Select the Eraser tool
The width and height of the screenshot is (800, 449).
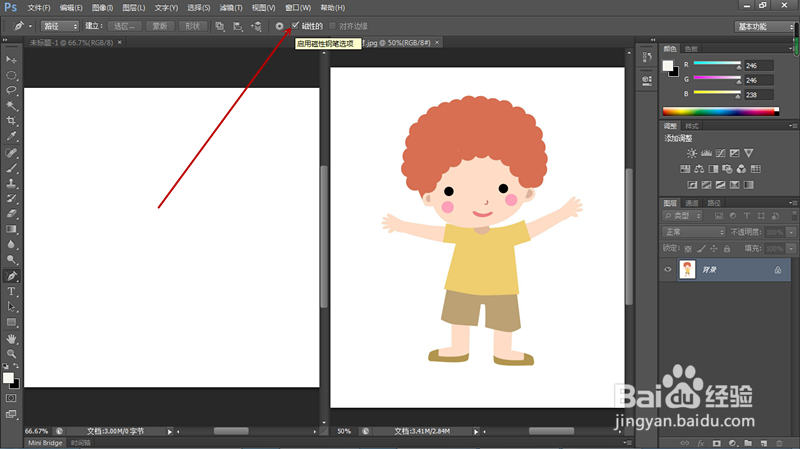pos(11,214)
